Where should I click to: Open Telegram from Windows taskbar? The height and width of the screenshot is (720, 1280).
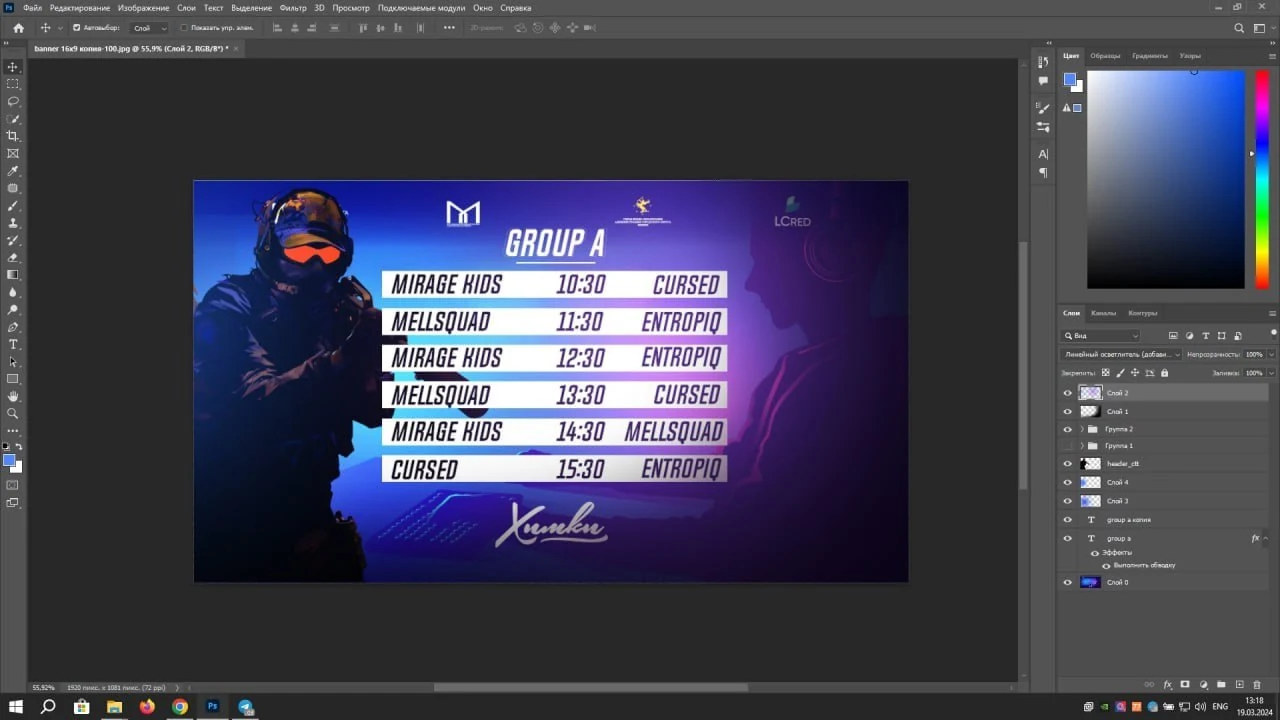tap(245, 707)
